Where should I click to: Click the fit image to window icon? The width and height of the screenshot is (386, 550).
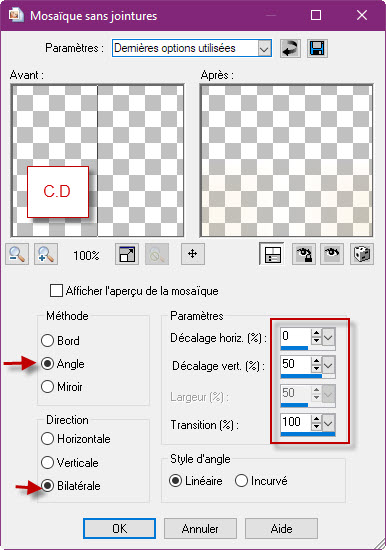[x=127, y=254]
